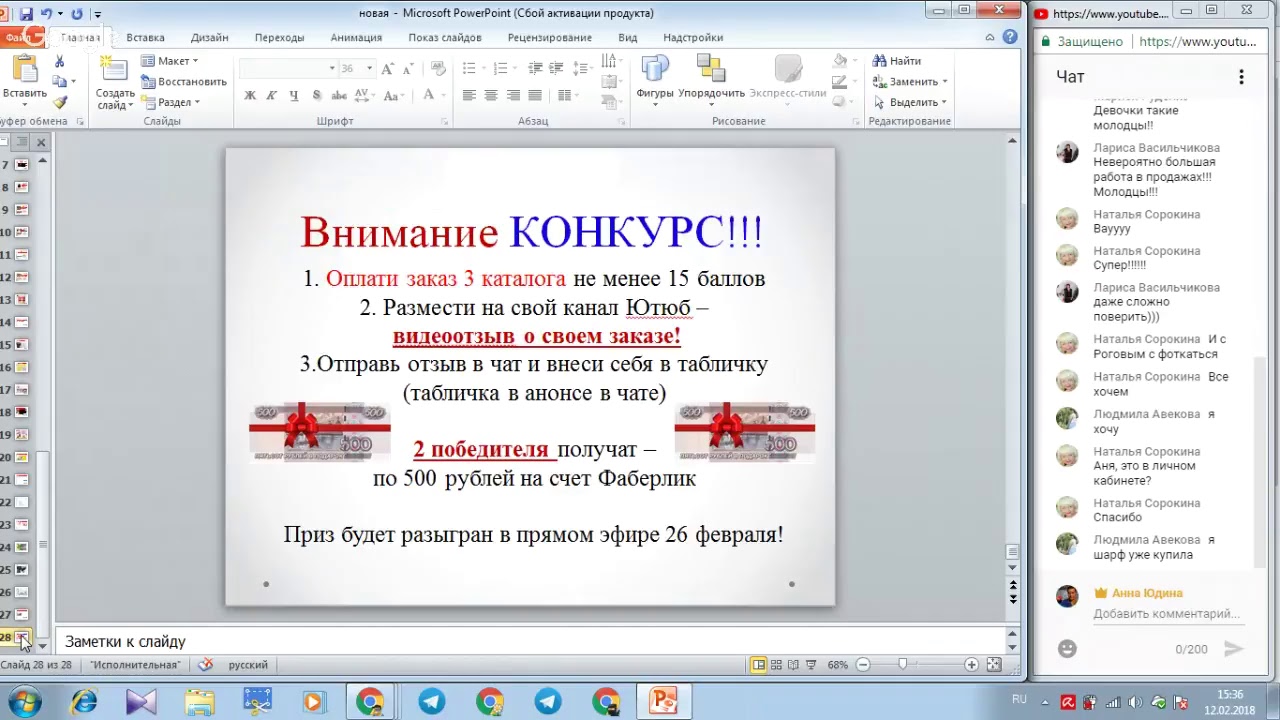Fit slide to window icon

(994, 665)
